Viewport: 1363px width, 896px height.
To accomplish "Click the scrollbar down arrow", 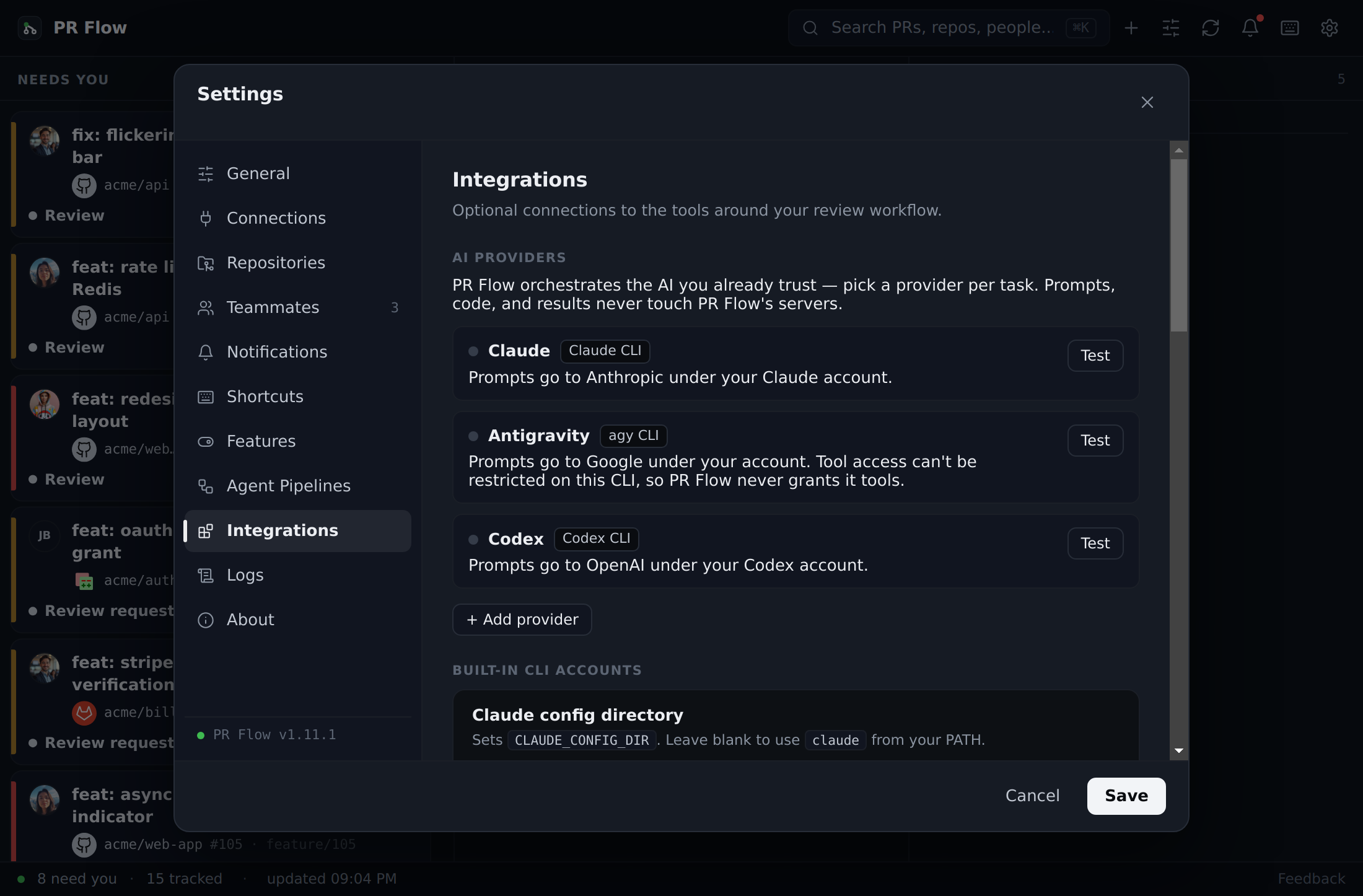I will point(1179,750).
